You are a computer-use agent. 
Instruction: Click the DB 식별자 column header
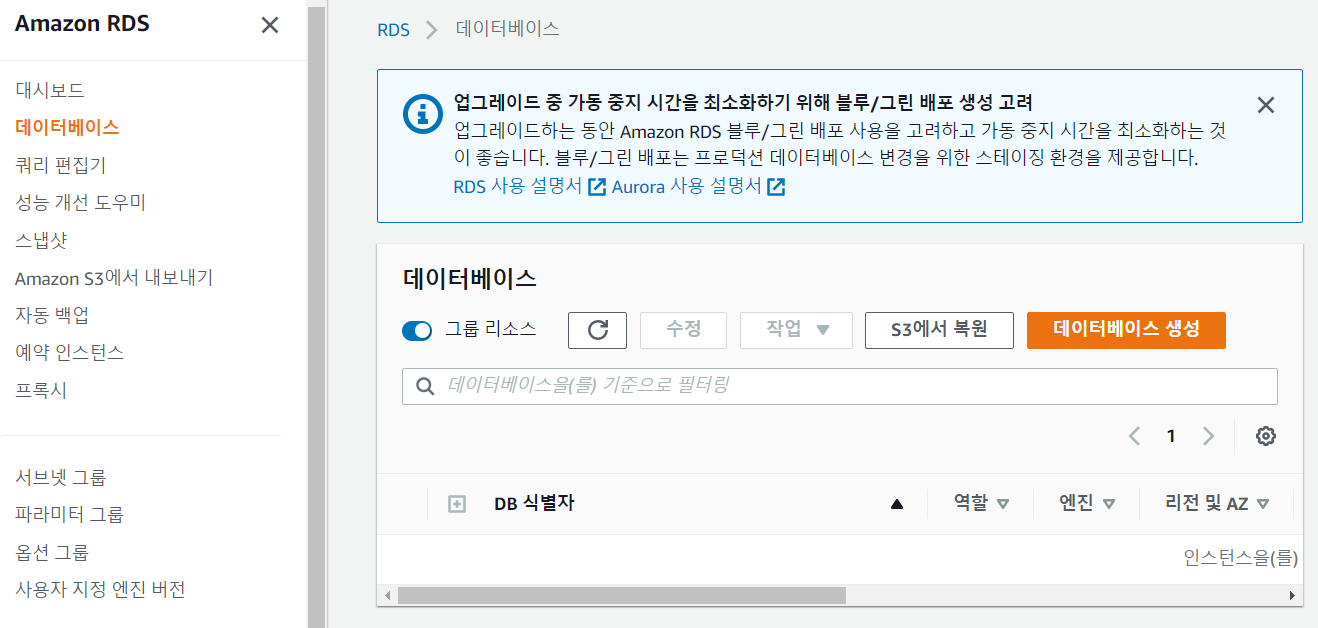click(x=534, y=504)
